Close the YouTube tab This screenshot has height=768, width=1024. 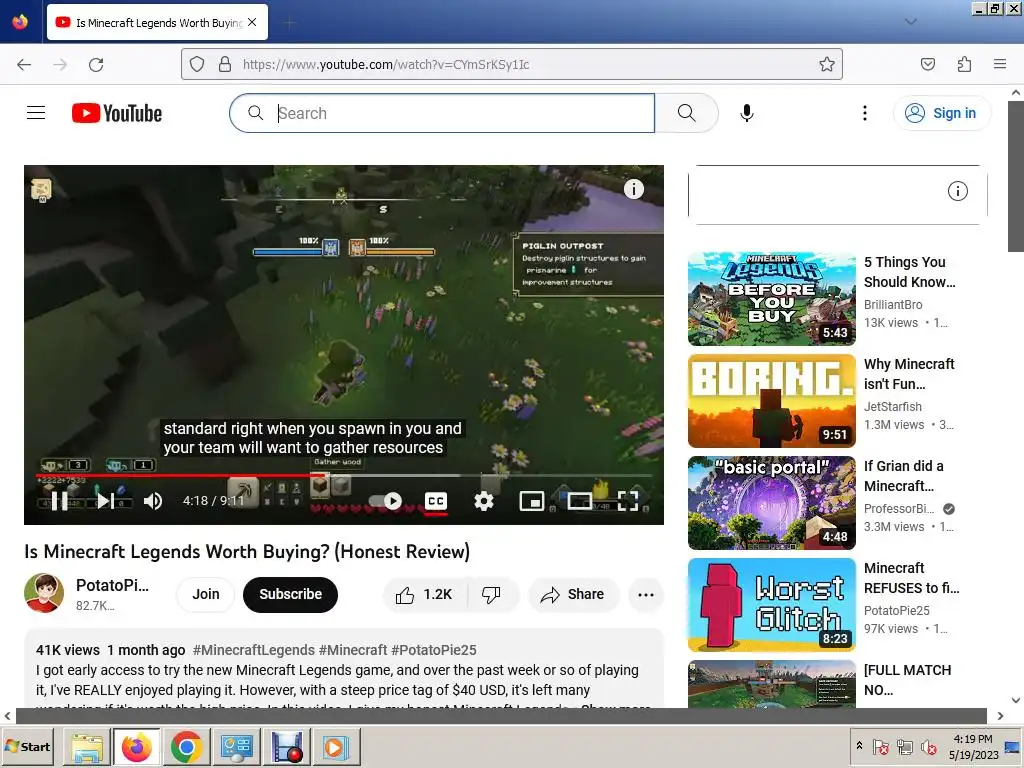[252, 22]
